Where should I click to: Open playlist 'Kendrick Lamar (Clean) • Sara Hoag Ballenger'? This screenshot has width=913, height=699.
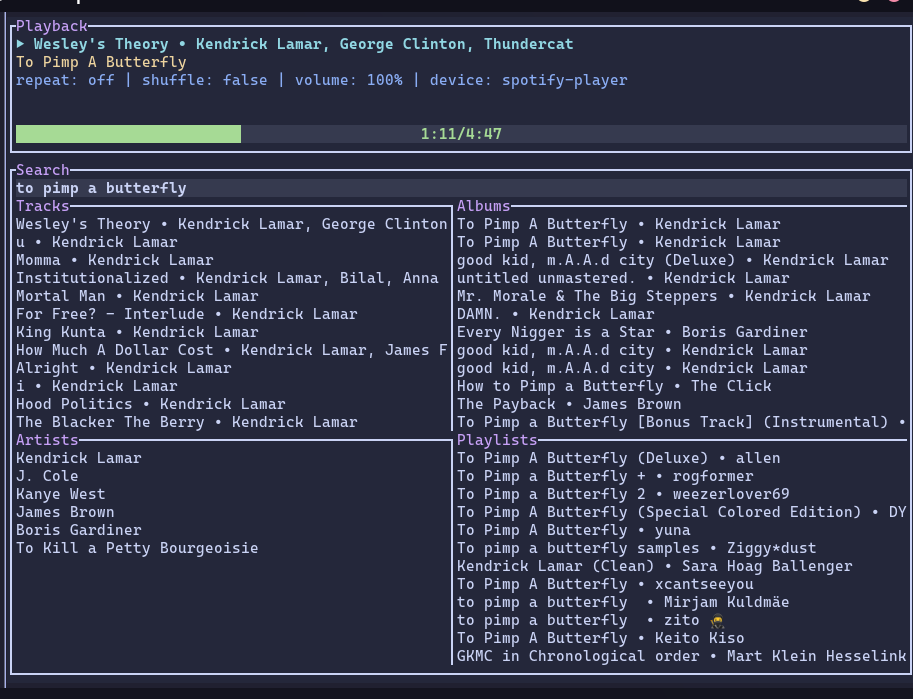[x=654, y=567]
